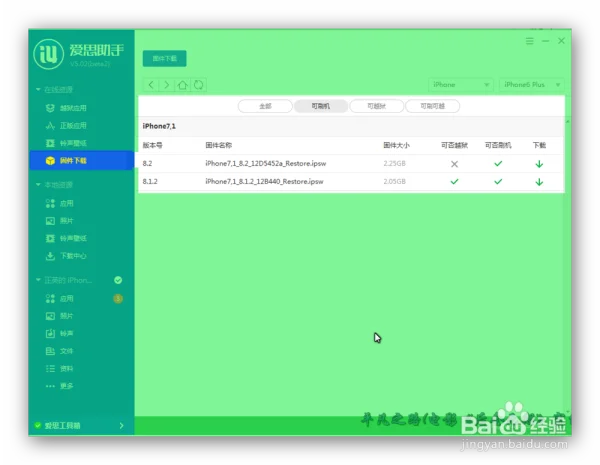Select iPhone7,1_8.1.2_12B440_Restore.ipsw file name
Viewport: 600px width, 465px height.
coord(264,181)
